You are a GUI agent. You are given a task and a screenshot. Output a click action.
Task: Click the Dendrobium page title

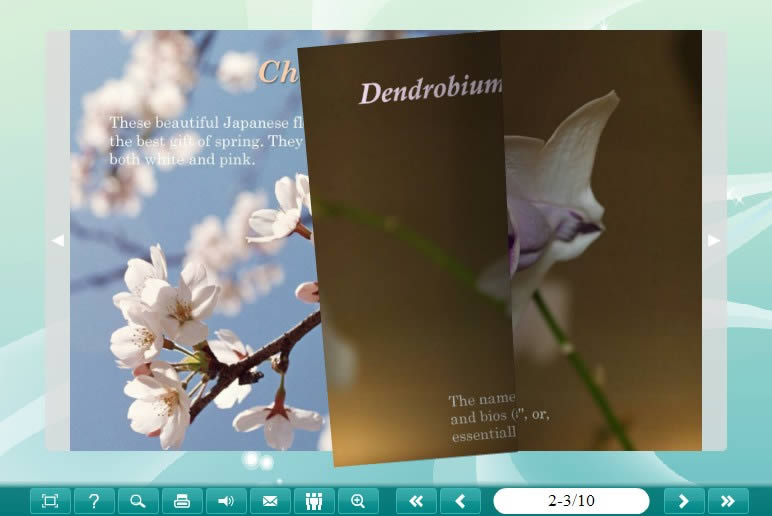tap(431, 91)
